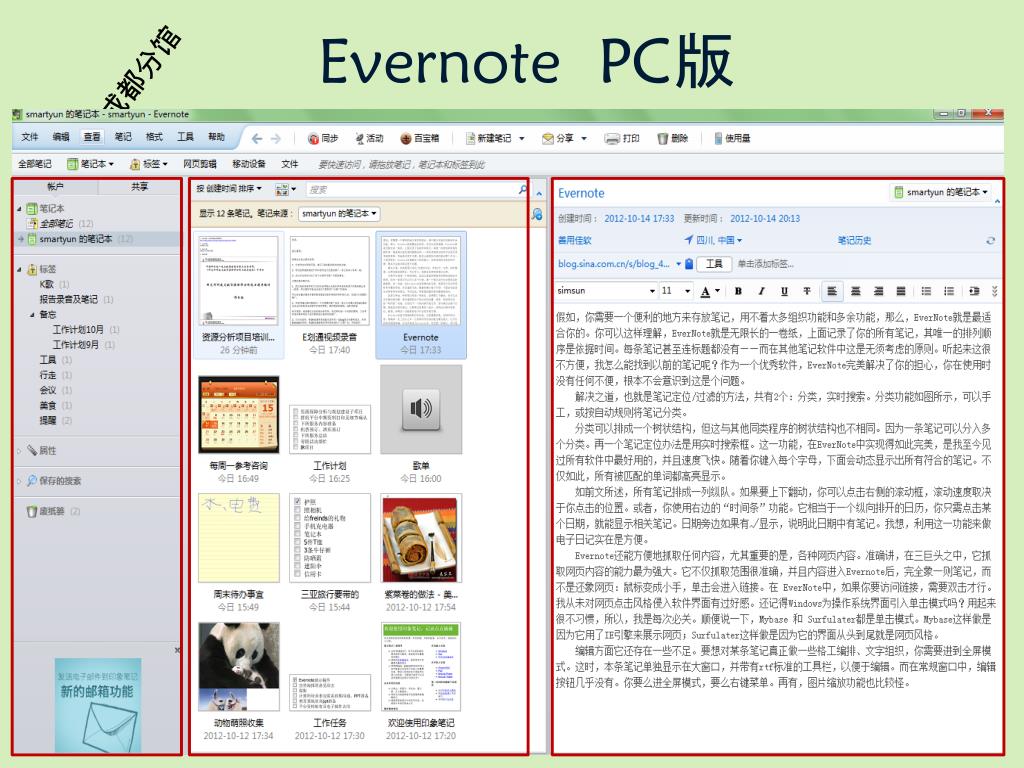
Task: Open the new note dropdown arrow
Action: click(x=522, y=138)
